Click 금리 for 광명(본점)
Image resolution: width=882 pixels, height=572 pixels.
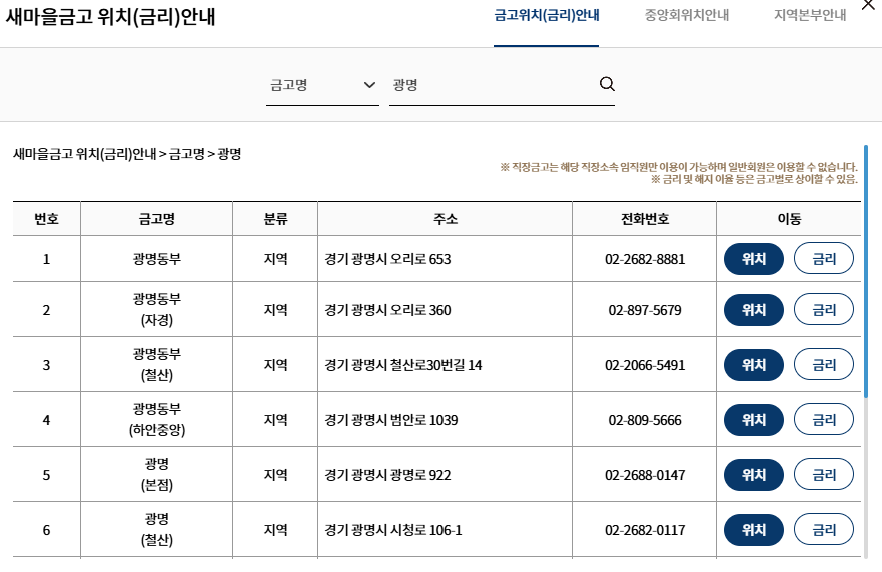(x=824, y=475)
